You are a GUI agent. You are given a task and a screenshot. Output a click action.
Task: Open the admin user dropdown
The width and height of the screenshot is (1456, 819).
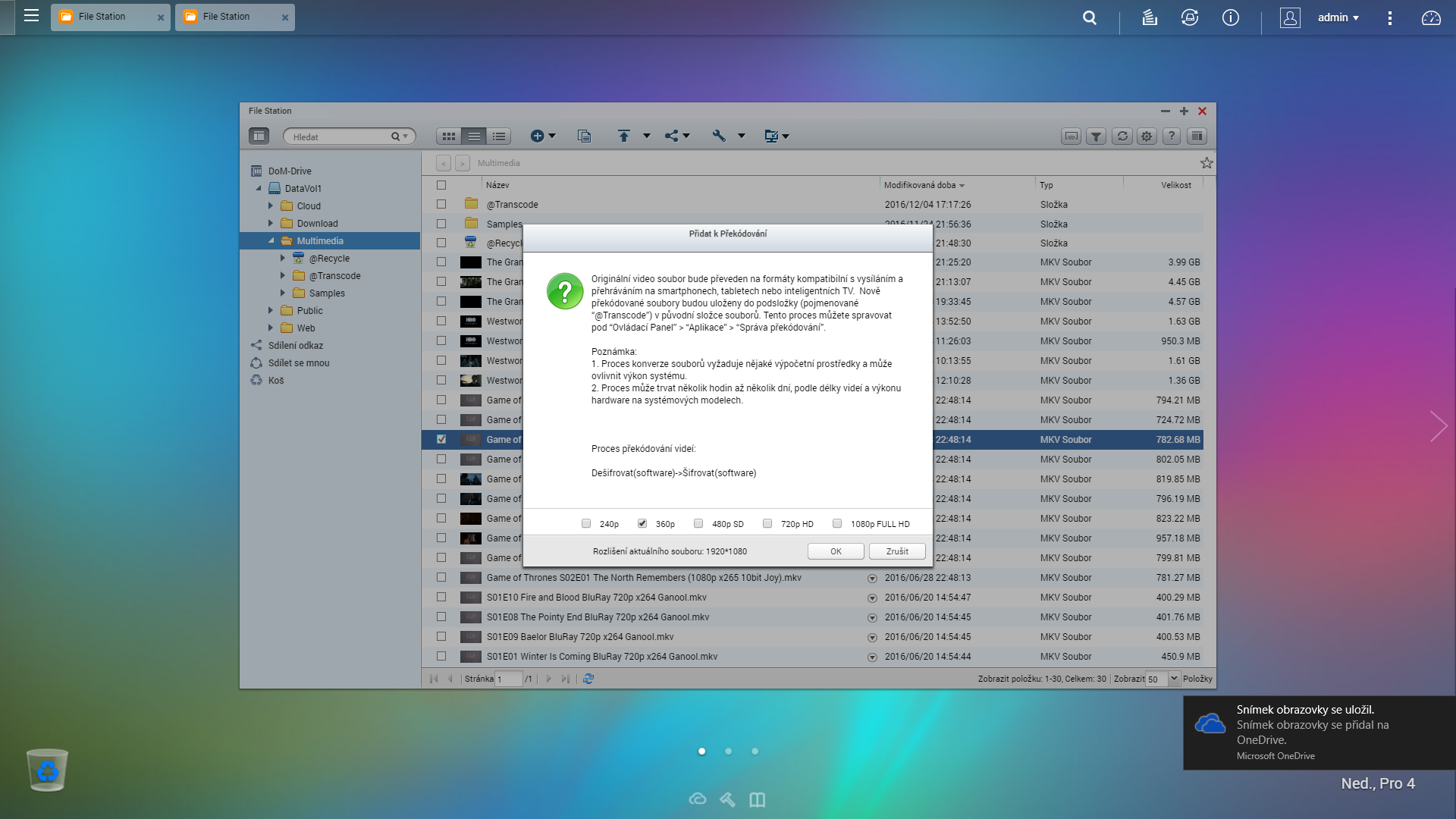point(1338,17)
